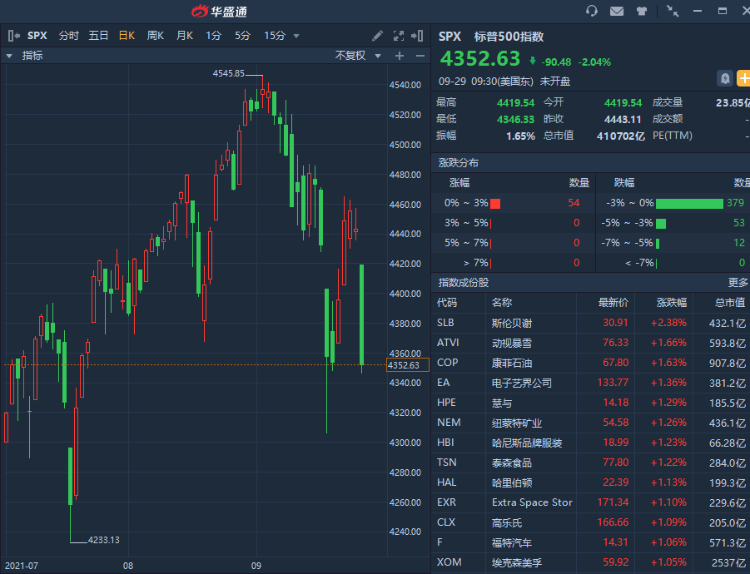Click the price alert bell icon
Screen dimensions: 750x574
[x=724, y=78]
